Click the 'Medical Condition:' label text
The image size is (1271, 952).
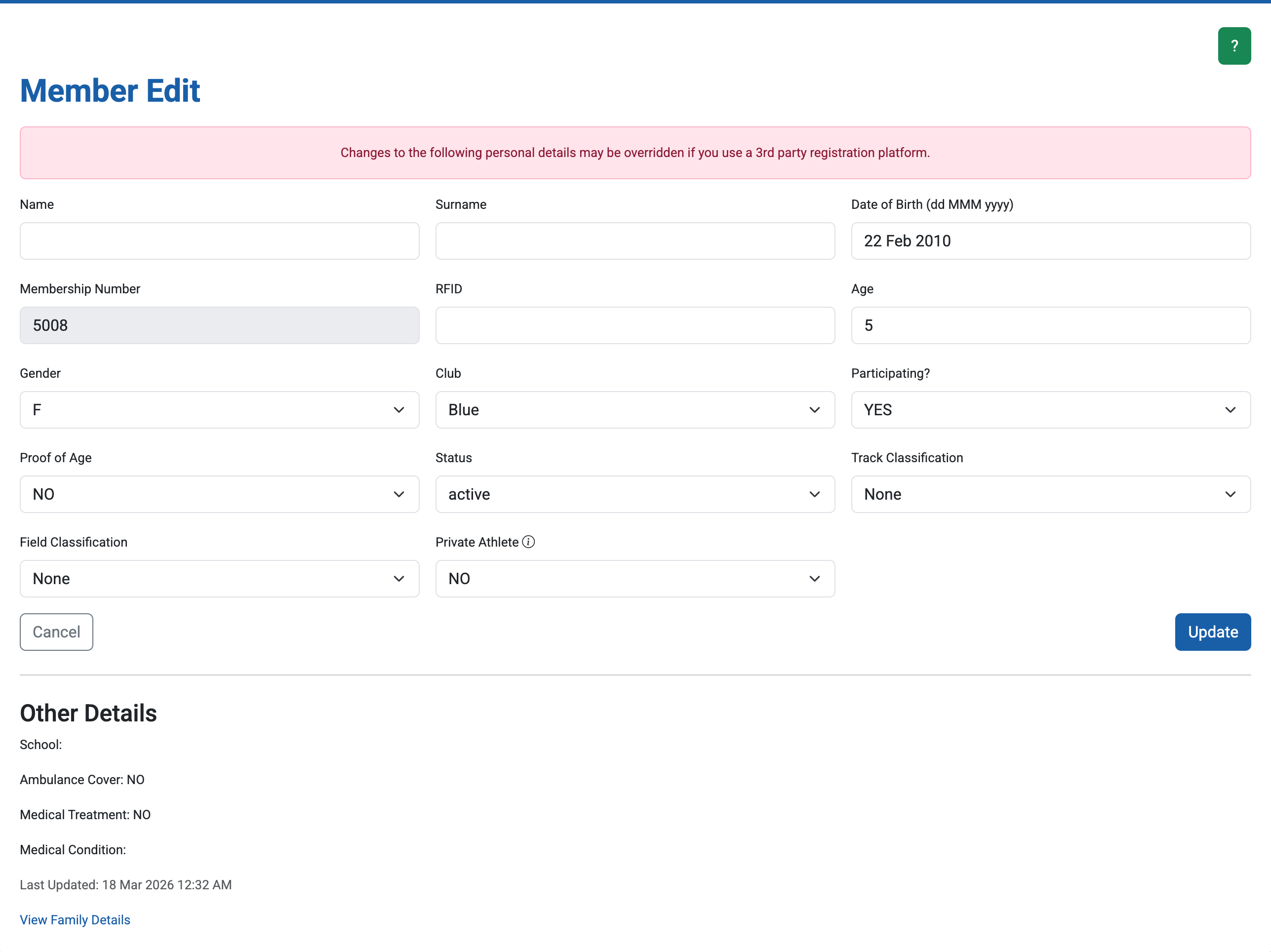(73, 850)
